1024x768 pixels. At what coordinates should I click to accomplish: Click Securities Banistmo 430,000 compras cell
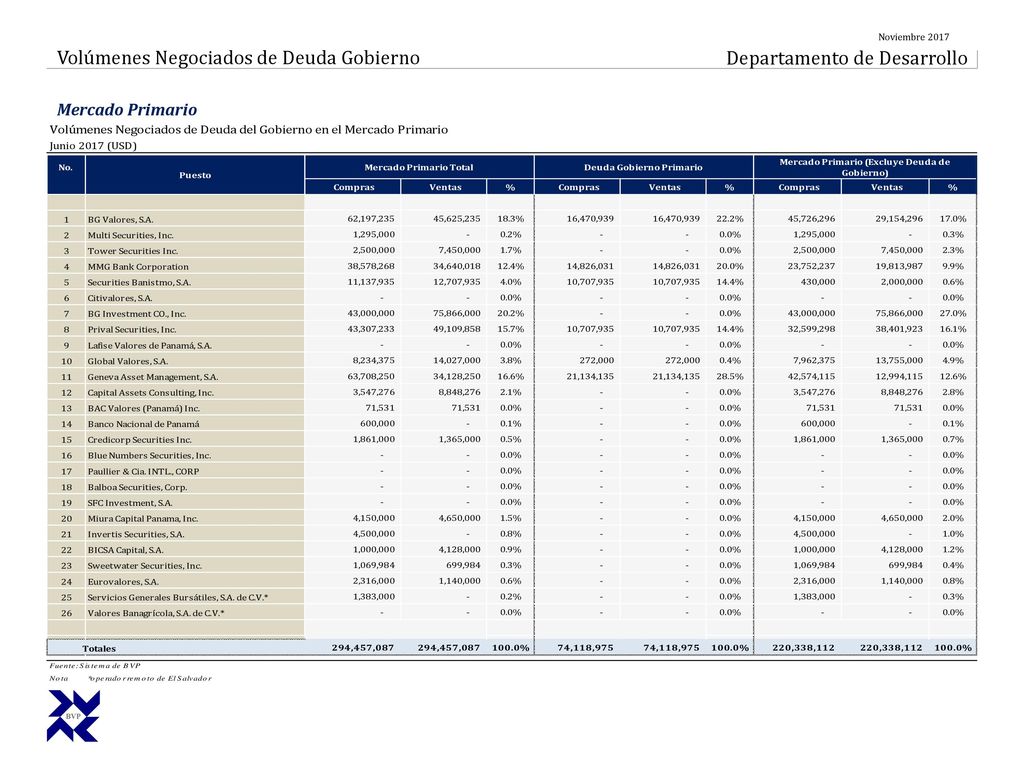(818, 282)
